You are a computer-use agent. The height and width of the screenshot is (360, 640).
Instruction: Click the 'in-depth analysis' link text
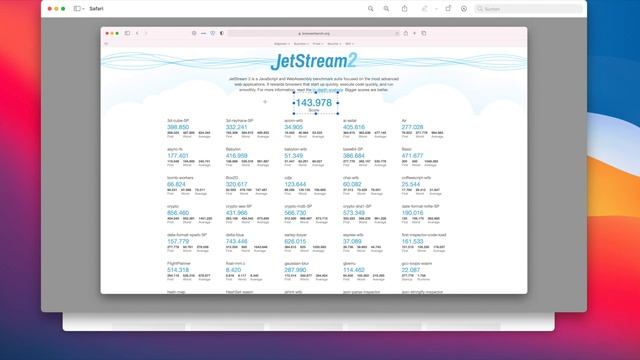(x=328, y=90)
